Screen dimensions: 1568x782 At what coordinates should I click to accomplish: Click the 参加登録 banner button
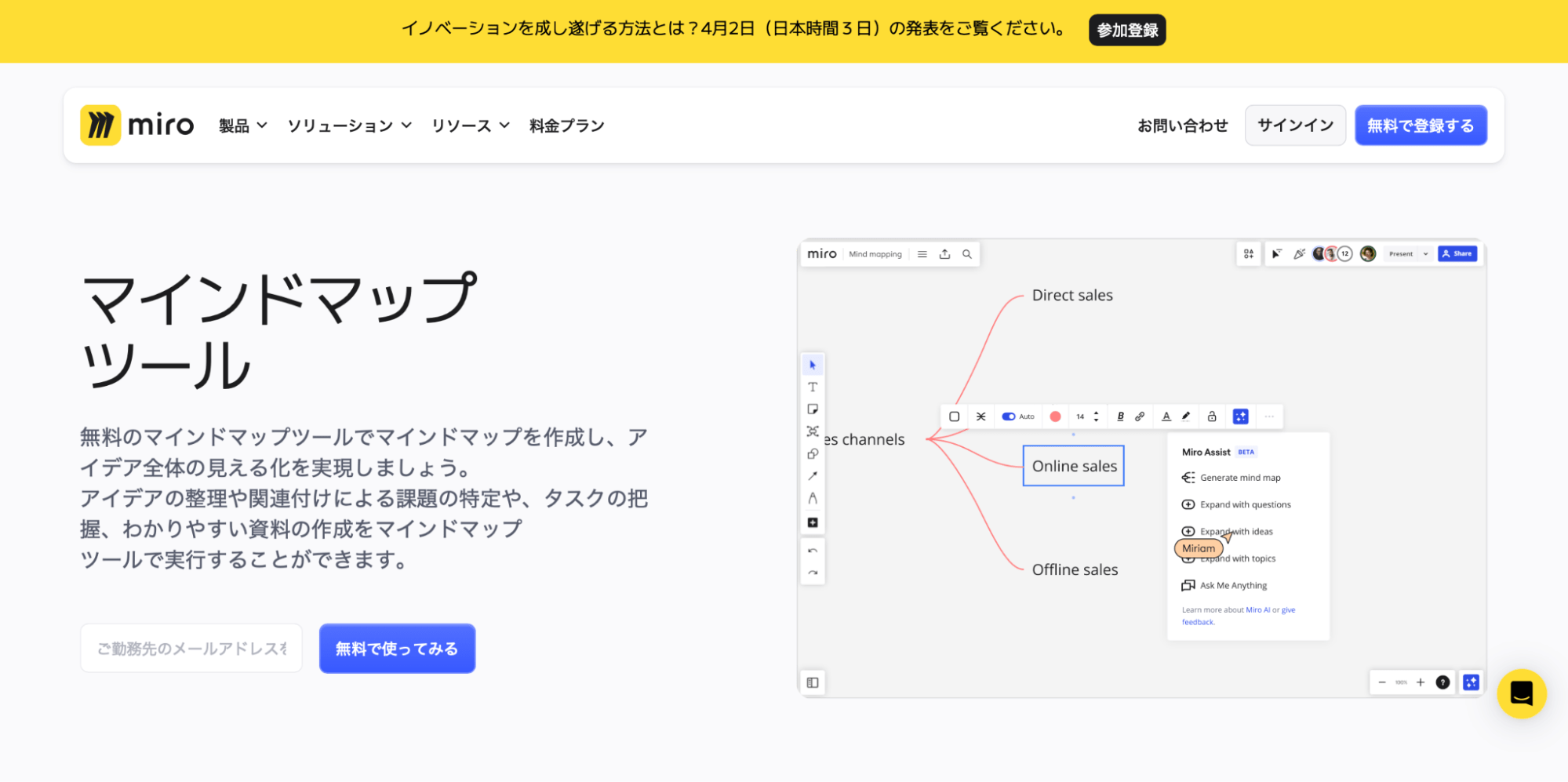pyautogui.click(x=1127, y=30)
